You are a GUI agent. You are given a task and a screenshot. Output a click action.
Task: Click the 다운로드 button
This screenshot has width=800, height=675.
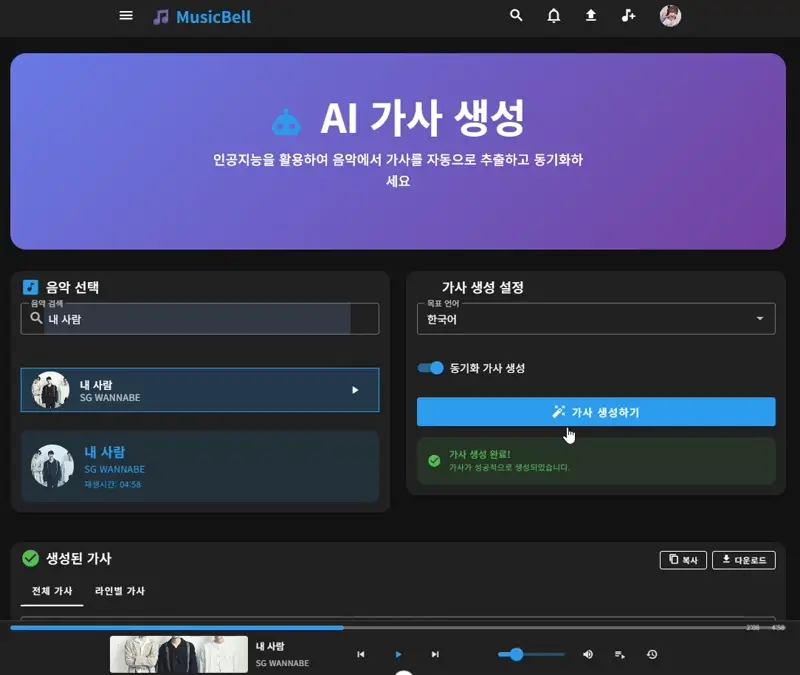pyautogui.click(x=743, y=560)
